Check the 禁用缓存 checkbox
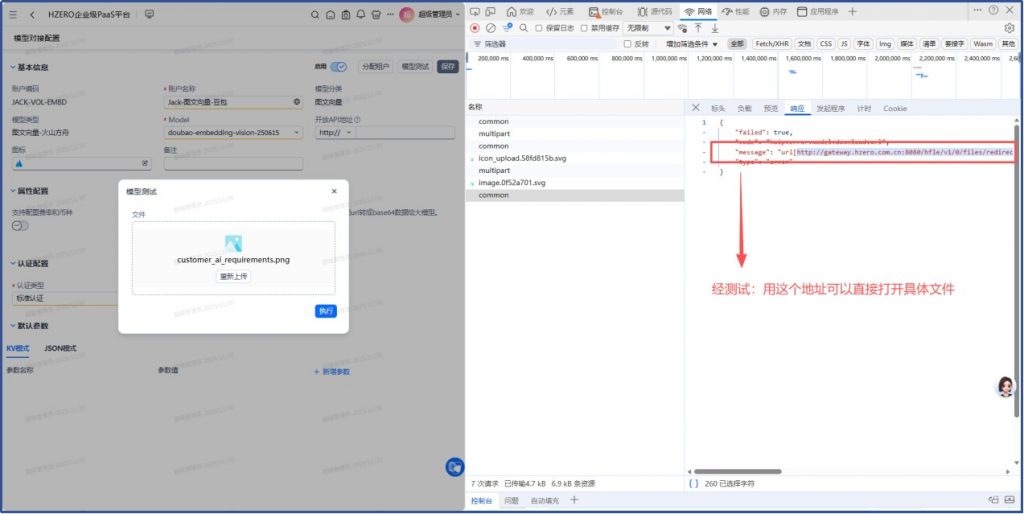The image size is (1024, 514). coord(585,28)
